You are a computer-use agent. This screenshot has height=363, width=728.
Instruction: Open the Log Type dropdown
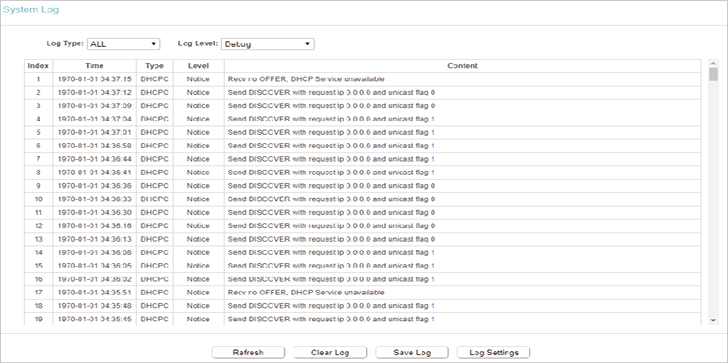pyautogui.click(x=124, y=44)
